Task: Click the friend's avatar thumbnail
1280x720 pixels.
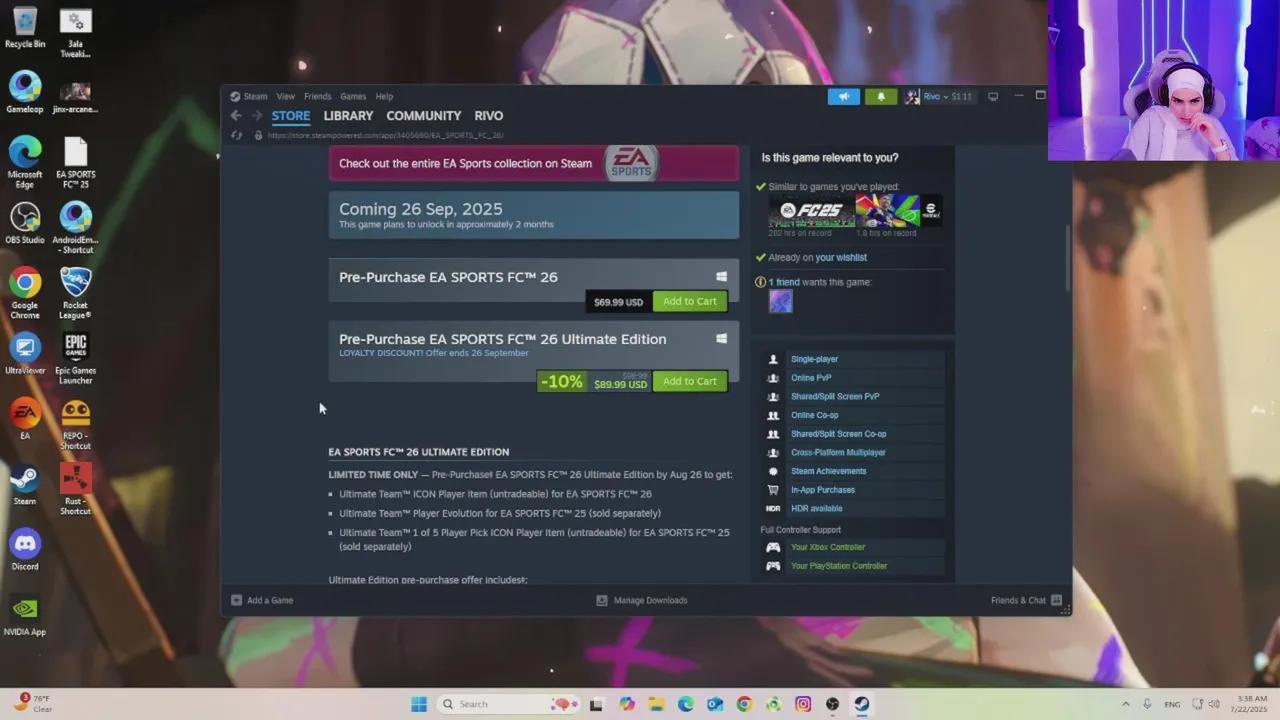Action: (x=780, y=301)
